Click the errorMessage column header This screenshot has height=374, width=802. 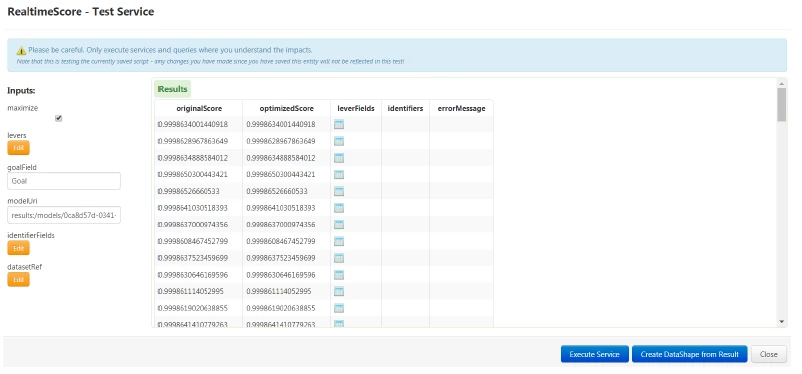coord(461,108)
